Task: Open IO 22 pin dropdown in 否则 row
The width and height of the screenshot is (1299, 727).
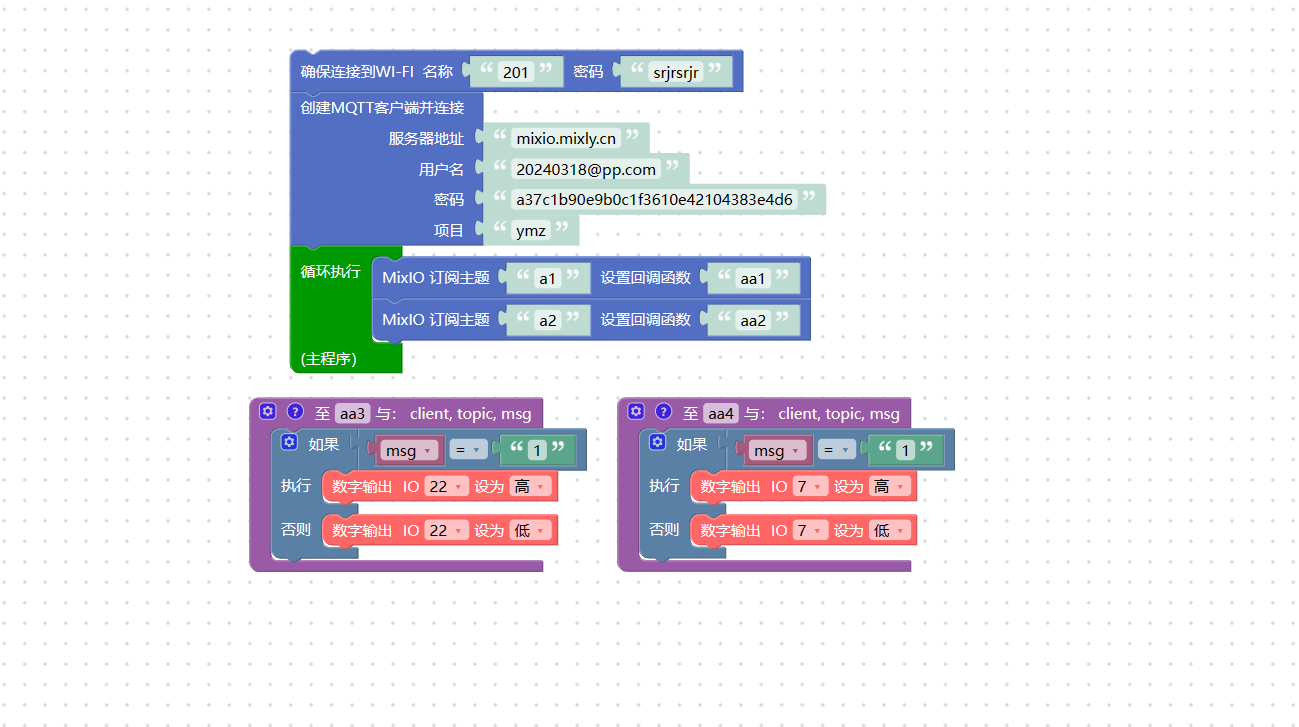Action: [x=446, y=531]
